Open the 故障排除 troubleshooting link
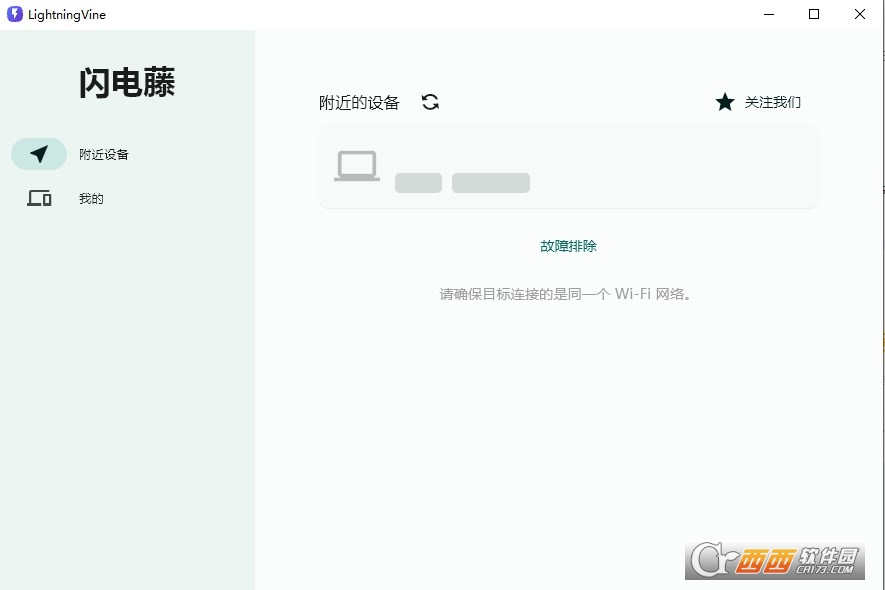This screenshot has height=590, width=885. [x=568, y=246]
